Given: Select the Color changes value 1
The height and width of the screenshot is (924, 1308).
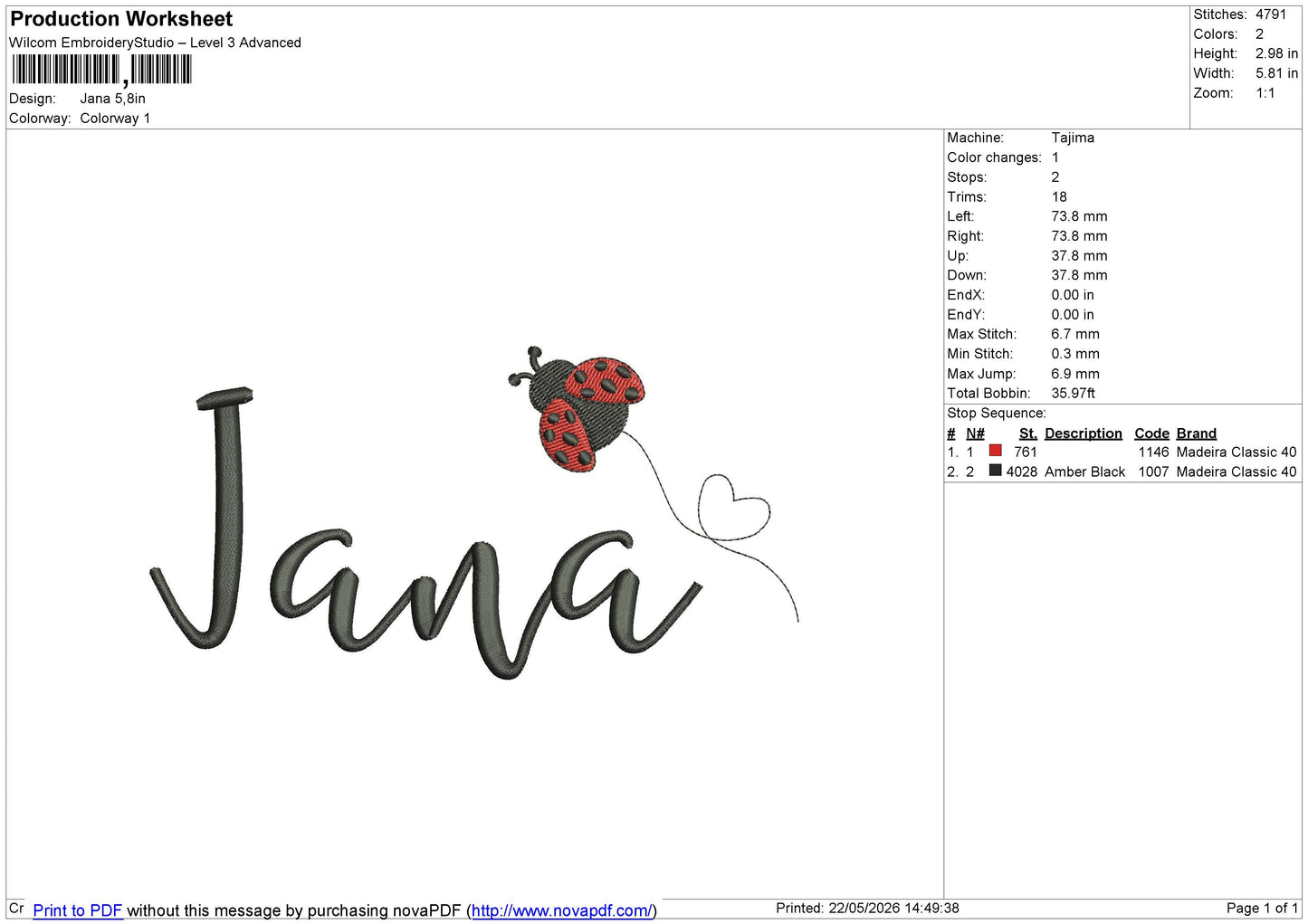Looking at the screenshot, I should [x=1055, y=157].
